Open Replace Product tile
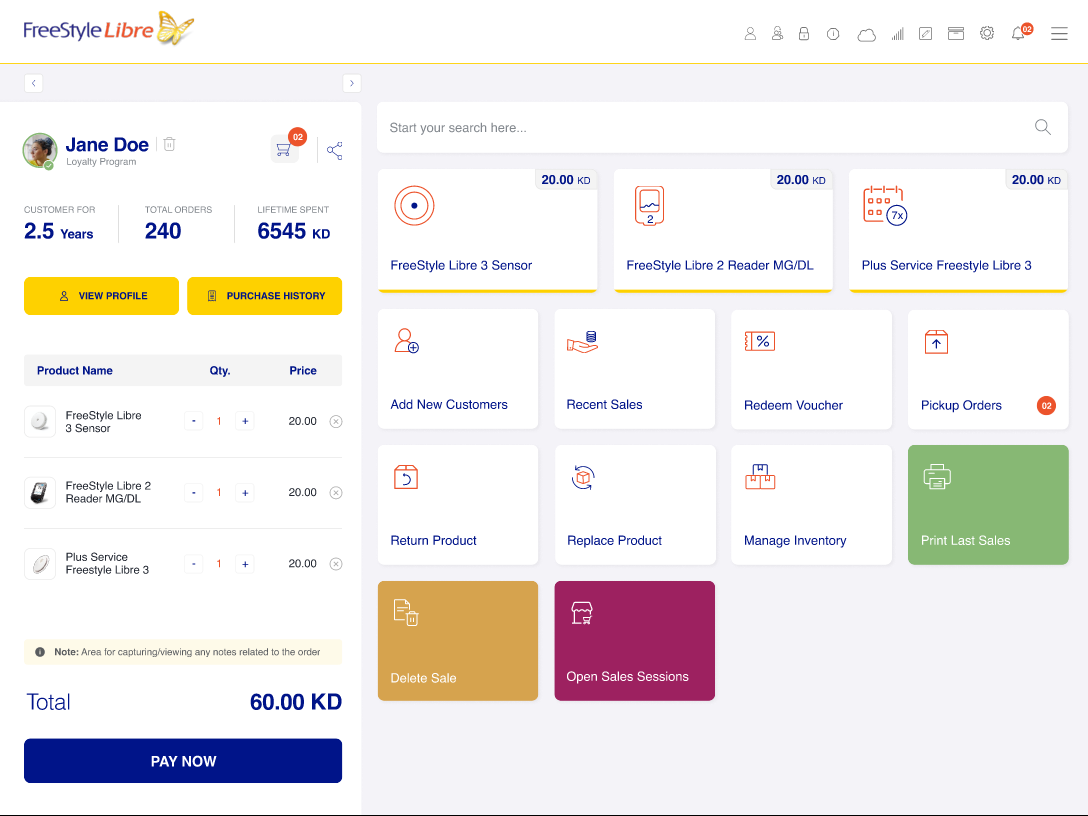The width and height of the screenshot is (1088, 816). [635, 505]
